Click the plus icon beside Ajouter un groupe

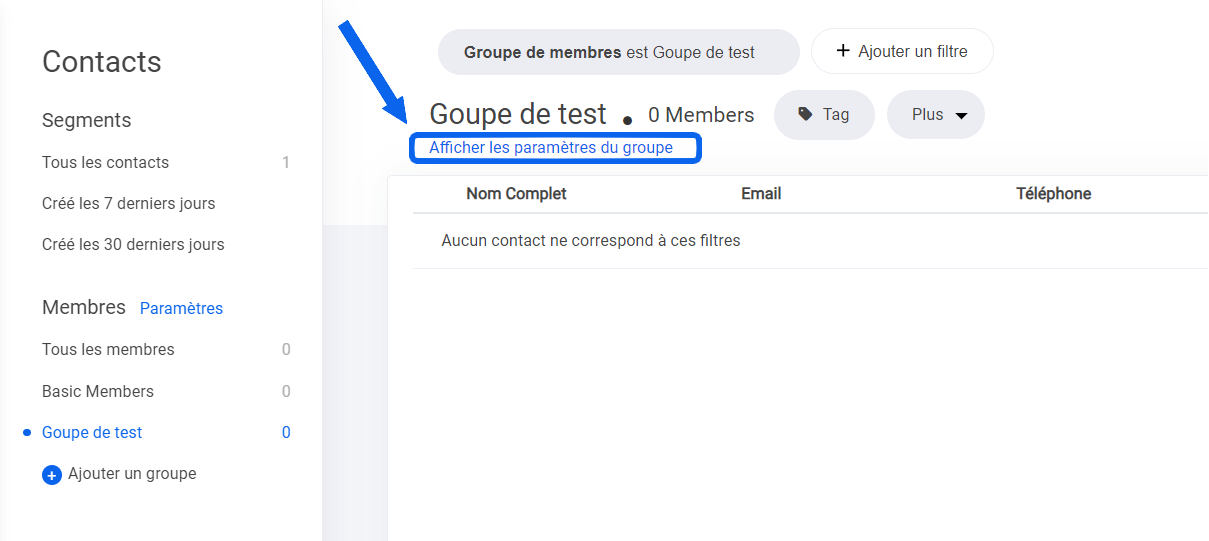pyautogui.click(x=52, y=475)
